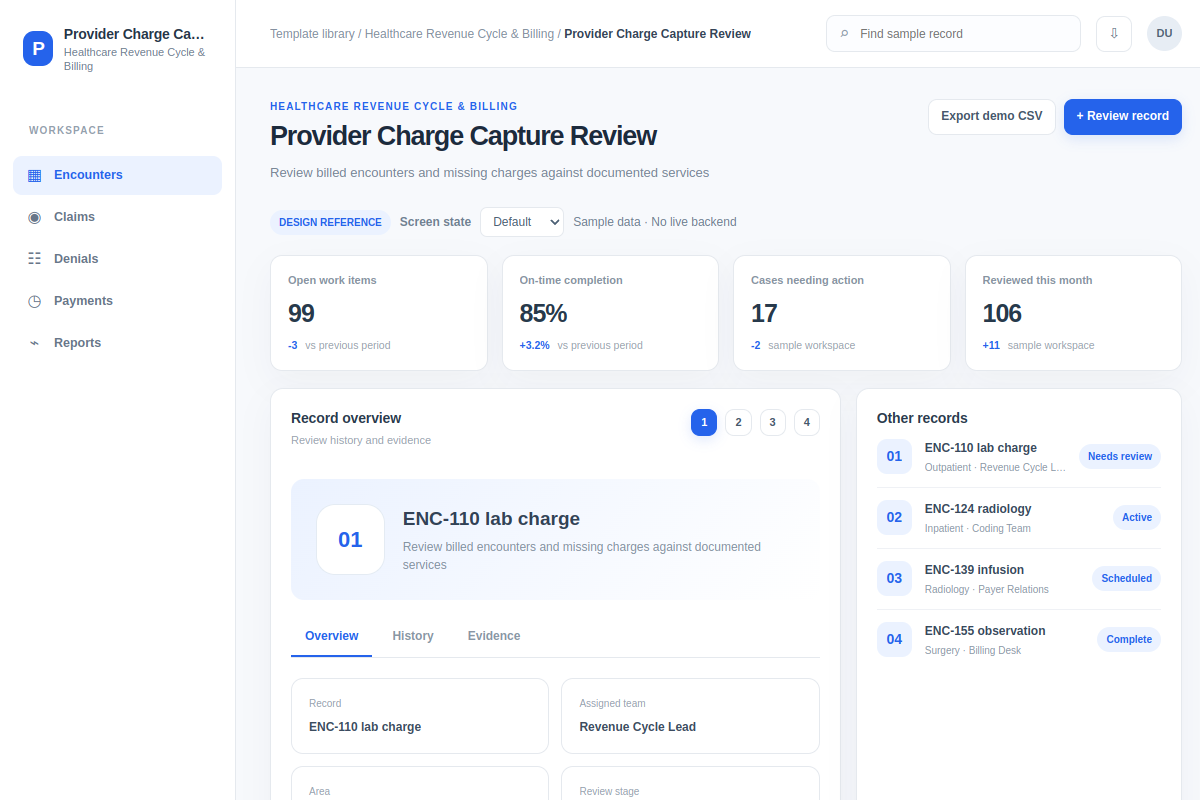
Task: Go to record page 2
Action: tap(738, 422)
